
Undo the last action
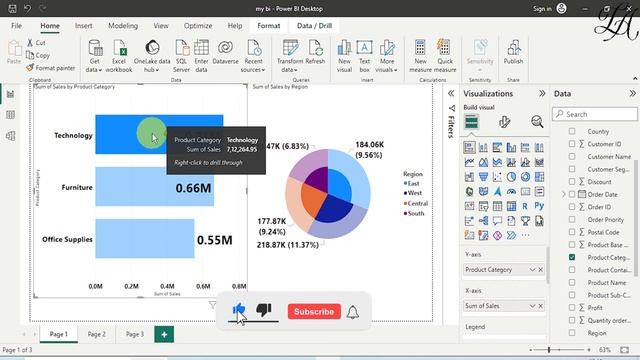pyautogui.click(x=27, y=8)
